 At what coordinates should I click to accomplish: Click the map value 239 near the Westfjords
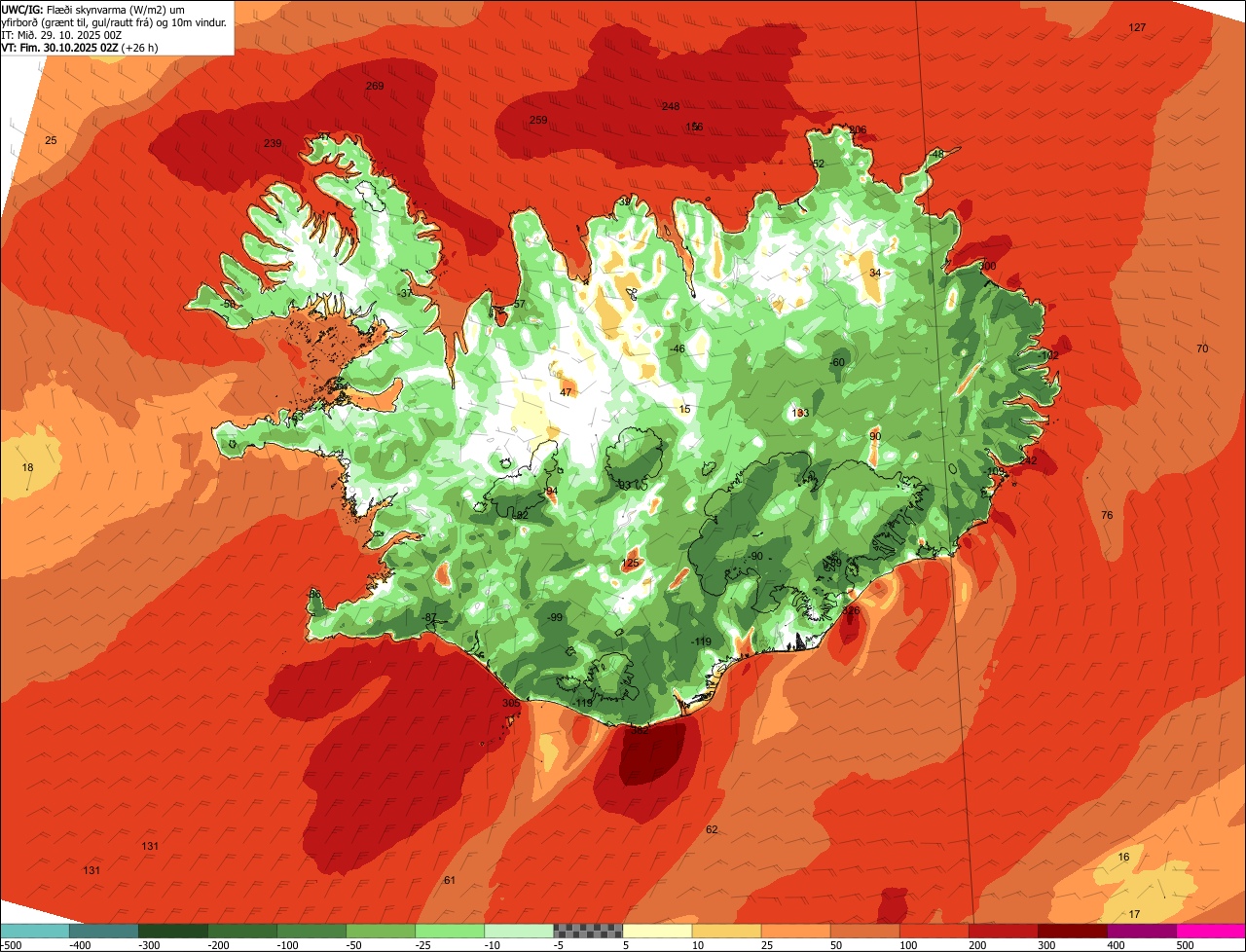pyautogui.click(x=273, y=143)
